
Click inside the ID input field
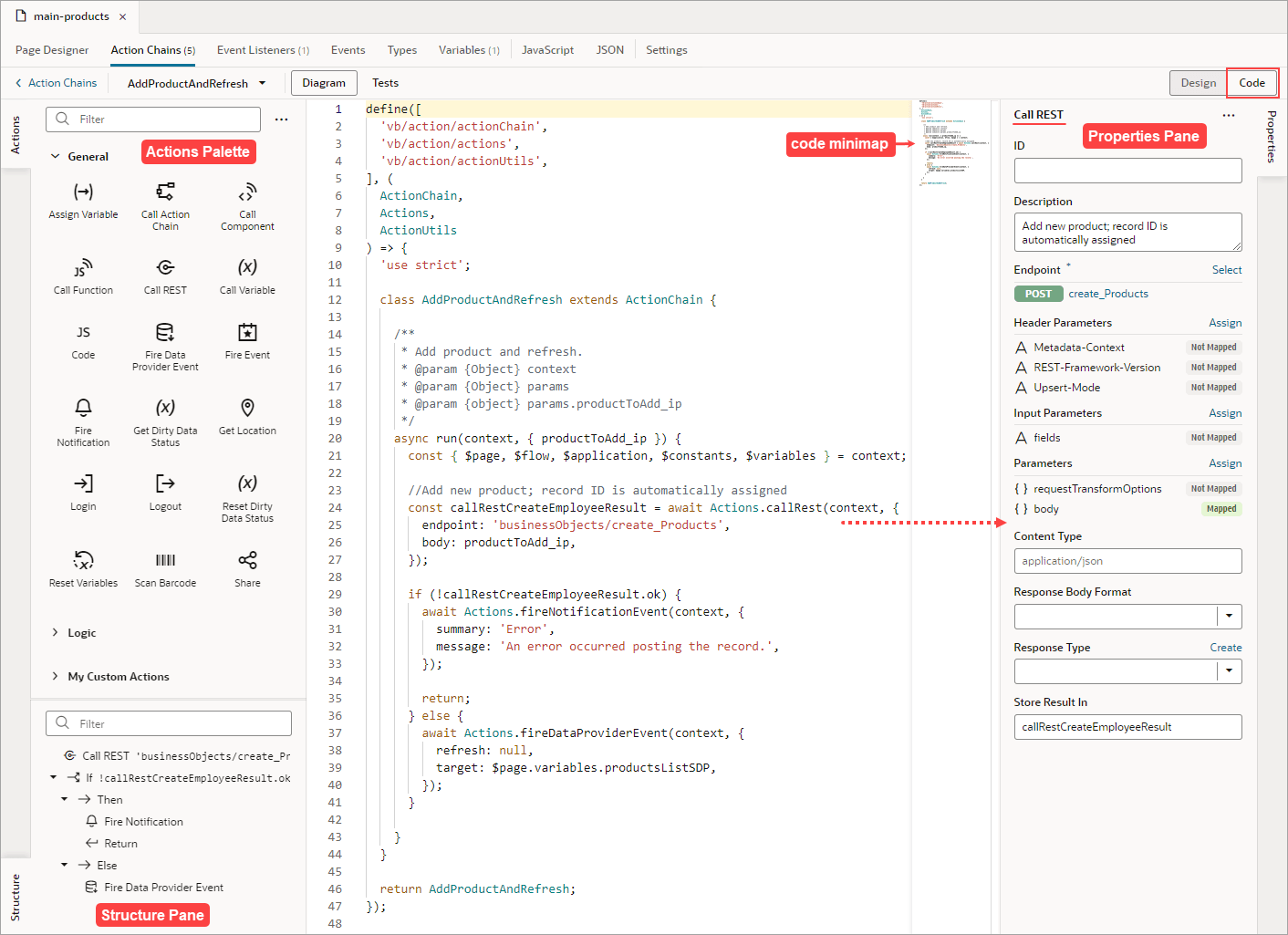[x=1127, y=170]
